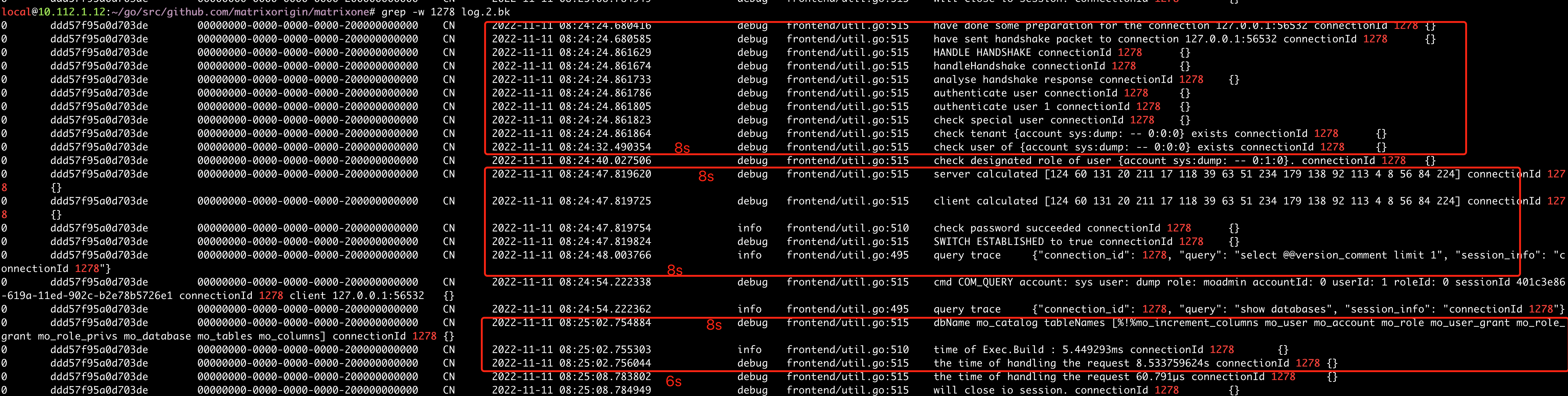Click the red connectionId 1278 in handshake line
This screenshot has width=1568, height=396.
click(x=1131, y=52)
